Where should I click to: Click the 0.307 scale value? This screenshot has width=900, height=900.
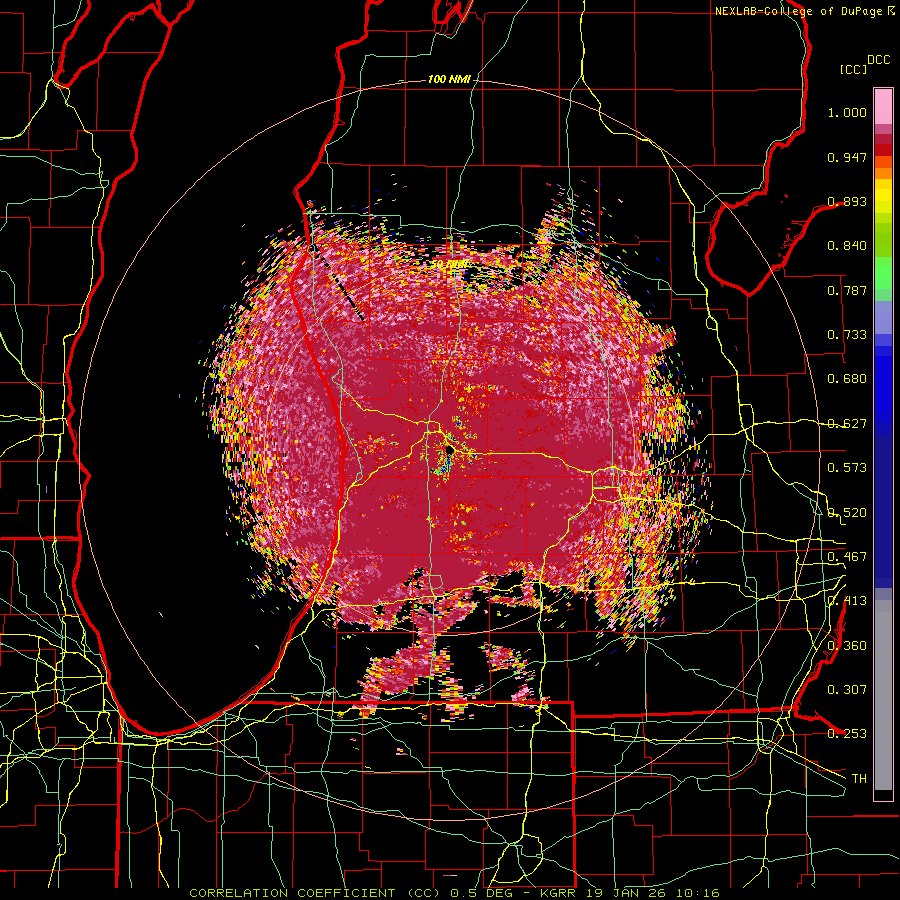click(x=847, y=689)
